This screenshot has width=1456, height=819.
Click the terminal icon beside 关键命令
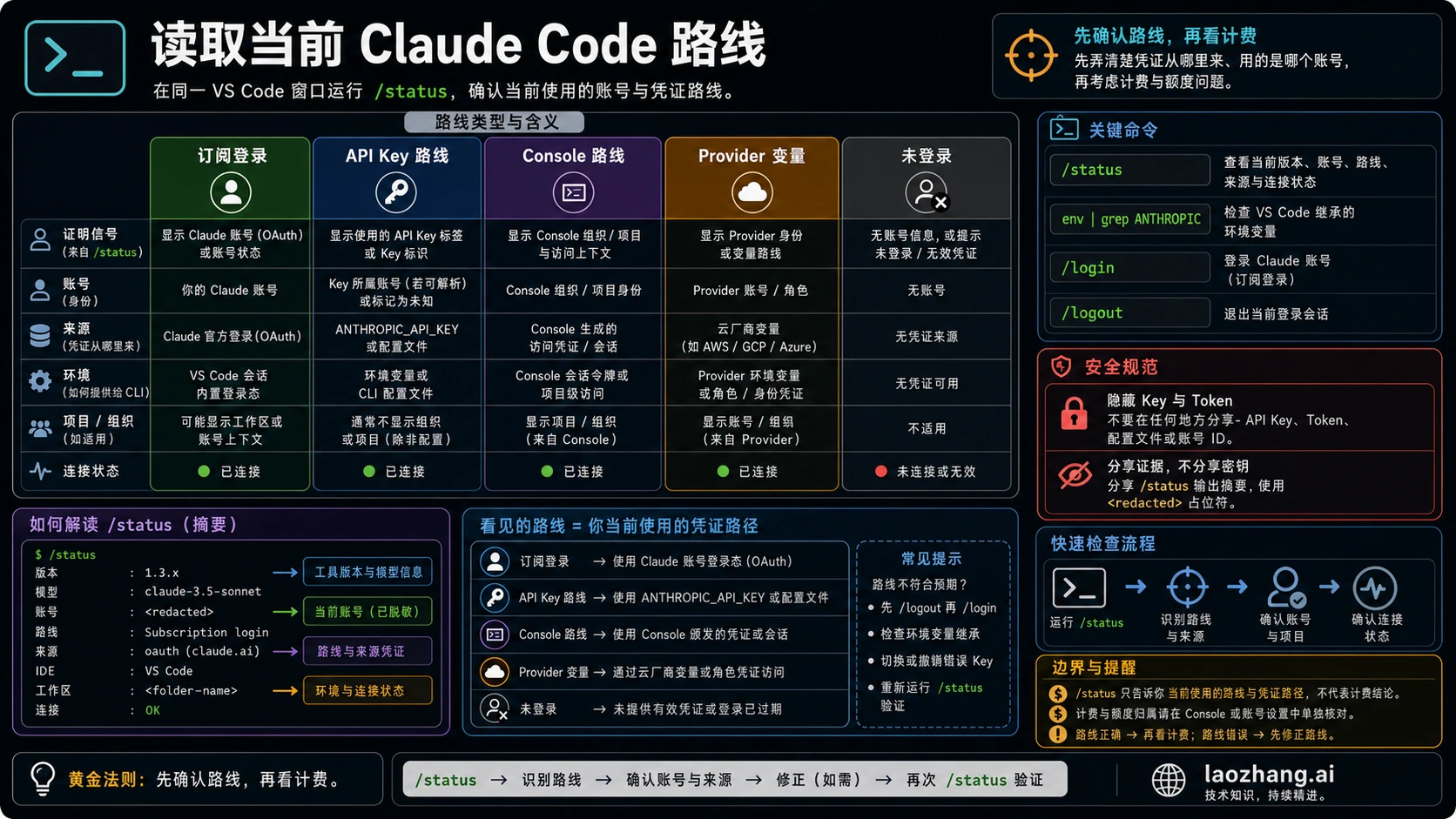tap(1064, 129)
